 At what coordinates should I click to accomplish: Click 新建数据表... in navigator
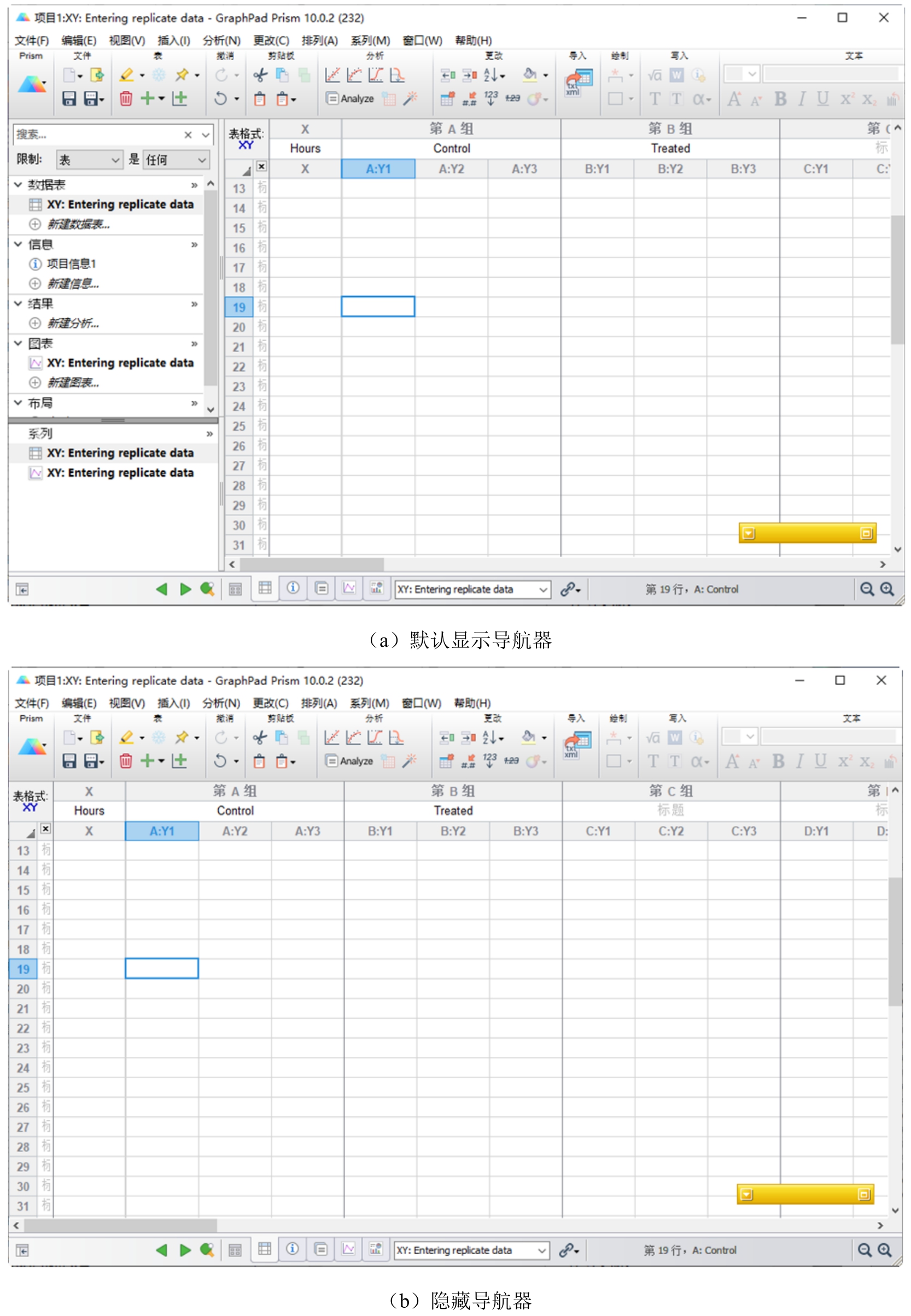(78, 224)
